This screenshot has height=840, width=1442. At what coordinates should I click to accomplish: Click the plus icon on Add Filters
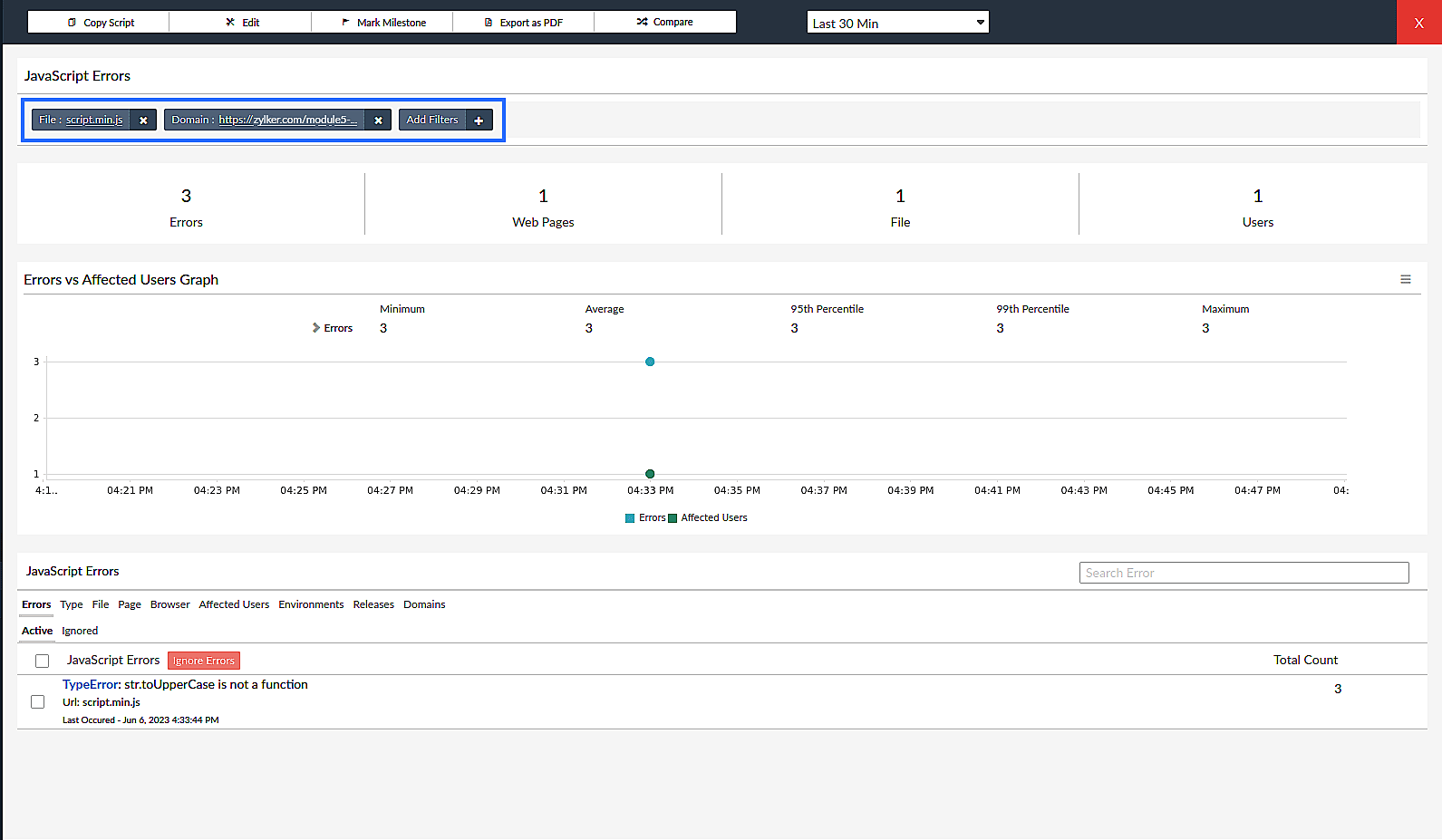tap(479, 121)
